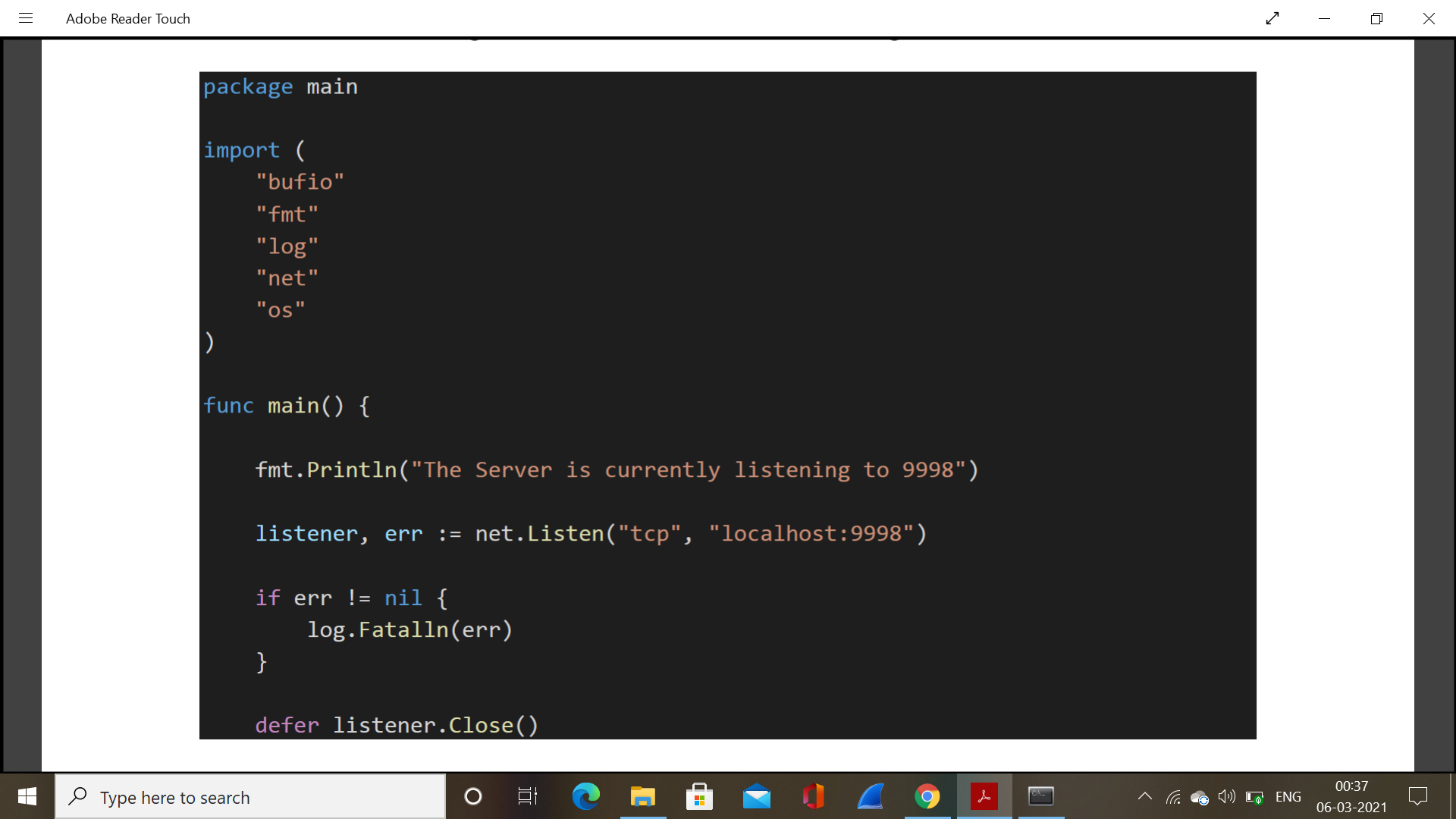1456x819 pixels.
Task: Select the Adobe Reader taskbar icon
Action: (984, 796)
